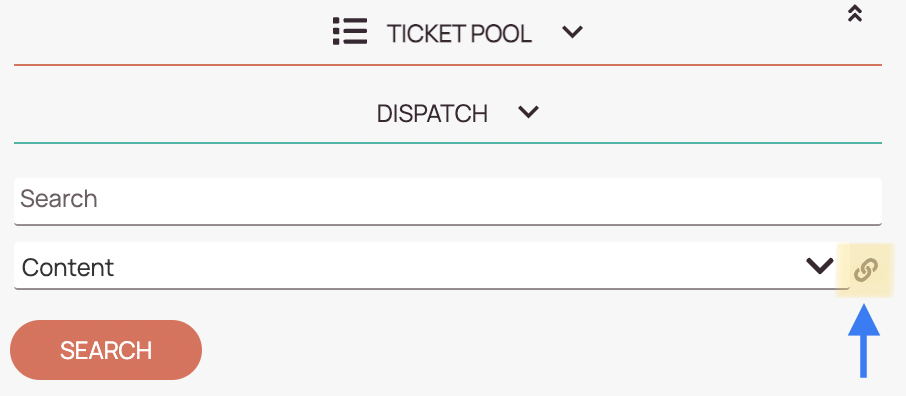Click the highlighted link icon above the blue arrow
Image resolution: width=906 pixels, height=396 pixels.
tap(866, 270)
